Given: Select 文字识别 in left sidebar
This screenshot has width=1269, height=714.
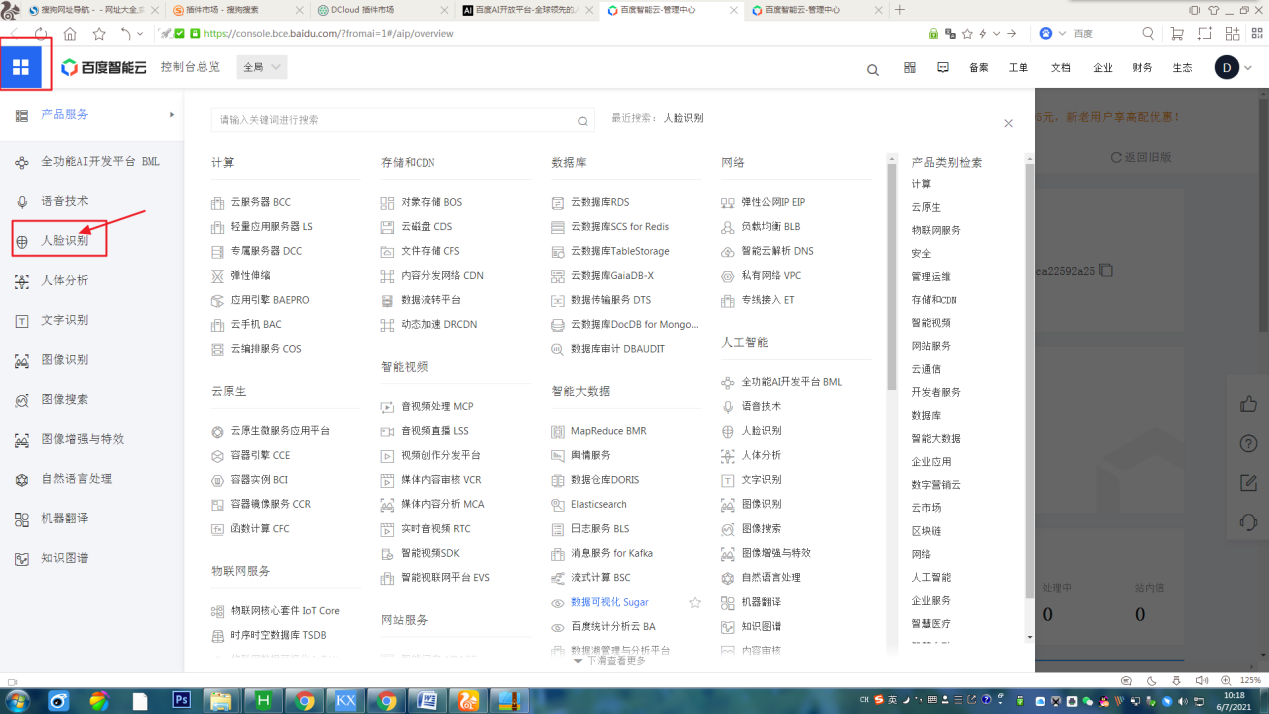Looking at the screenshot, I should click(x=65, y=320).
